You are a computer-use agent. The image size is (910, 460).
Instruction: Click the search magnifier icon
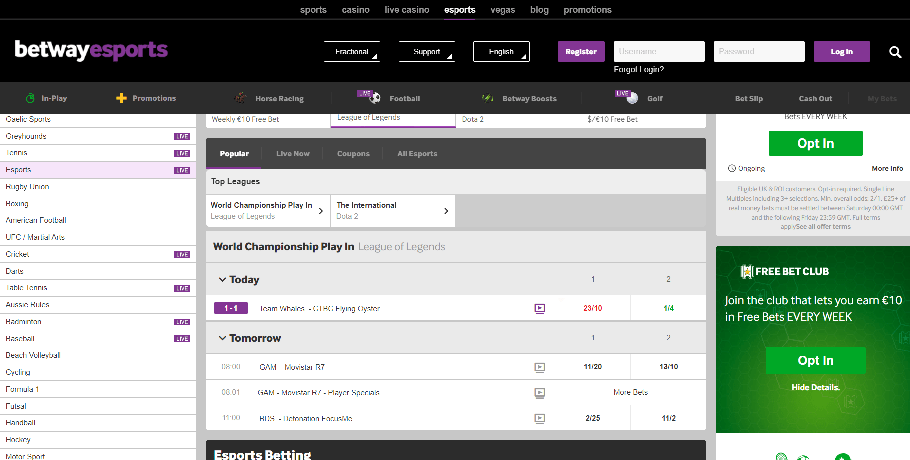[895, 52]
